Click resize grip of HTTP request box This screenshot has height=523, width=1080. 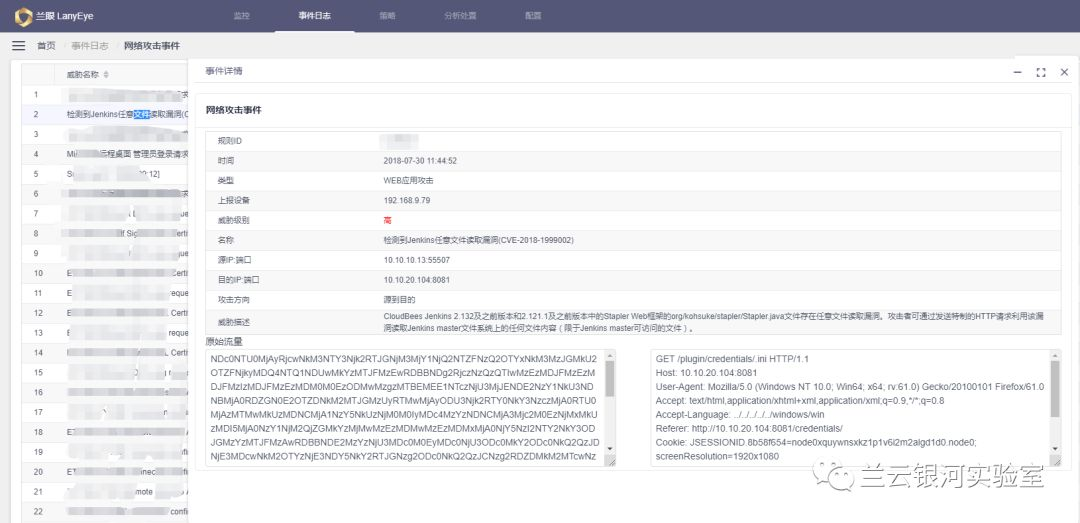coord(1056,461)
